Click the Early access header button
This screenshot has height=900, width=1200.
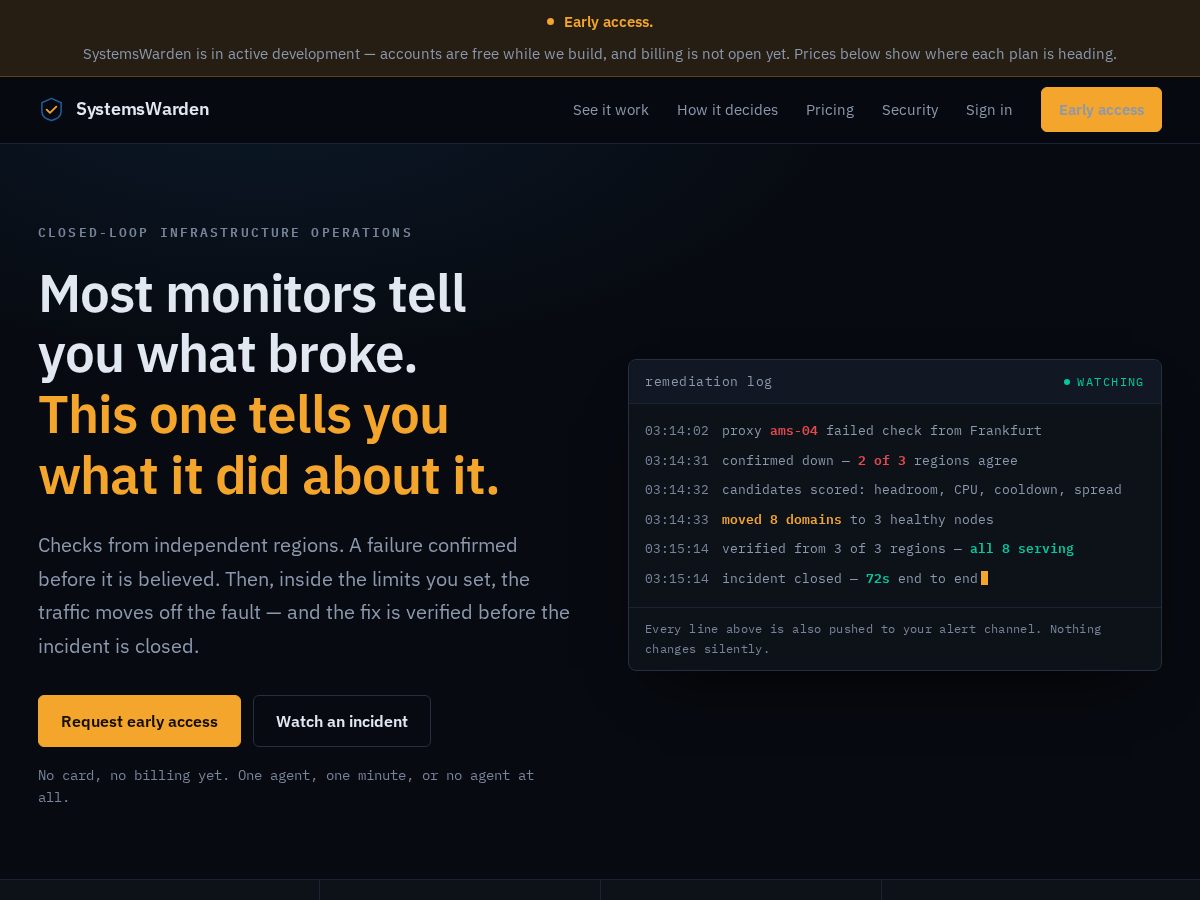coord(1101,110)
